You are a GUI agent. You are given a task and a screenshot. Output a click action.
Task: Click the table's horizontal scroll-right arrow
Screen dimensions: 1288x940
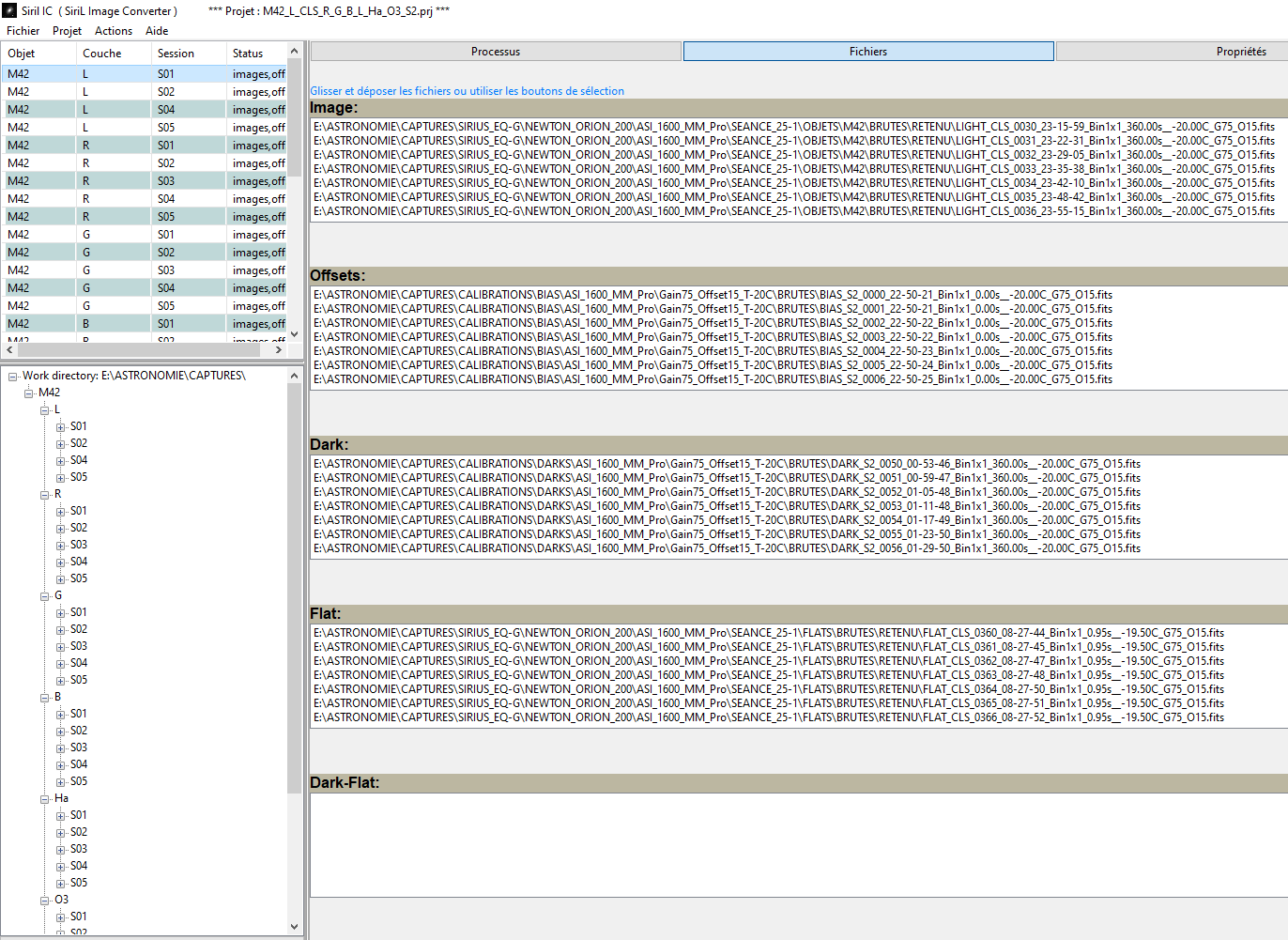click(x=278, y=349)
